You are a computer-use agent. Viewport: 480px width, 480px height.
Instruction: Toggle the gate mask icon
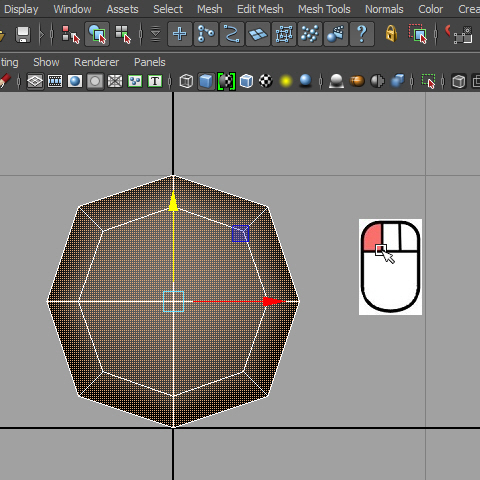(95, 81)
